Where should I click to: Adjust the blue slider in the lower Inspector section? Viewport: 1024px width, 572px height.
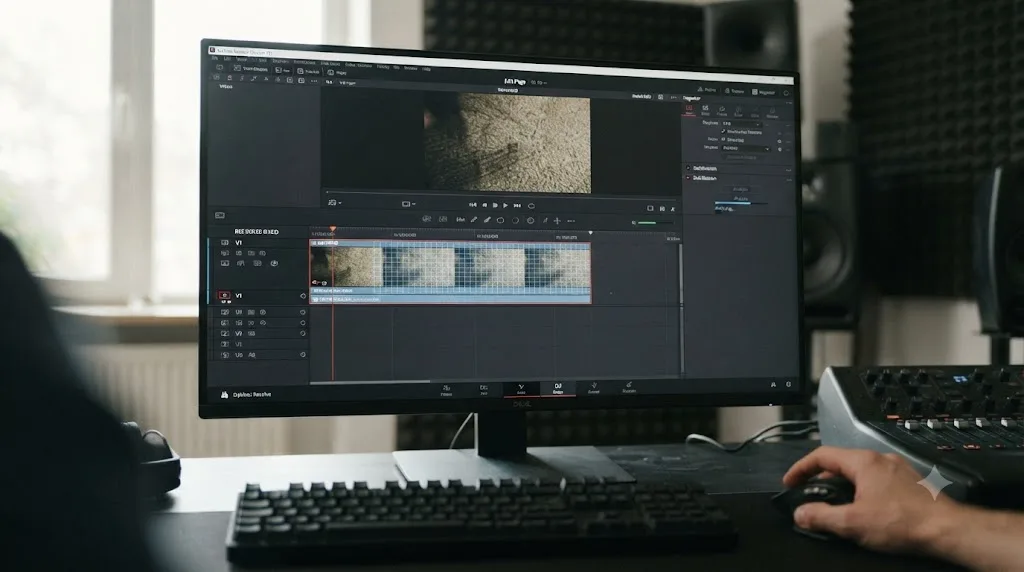[x=740, y=203]
